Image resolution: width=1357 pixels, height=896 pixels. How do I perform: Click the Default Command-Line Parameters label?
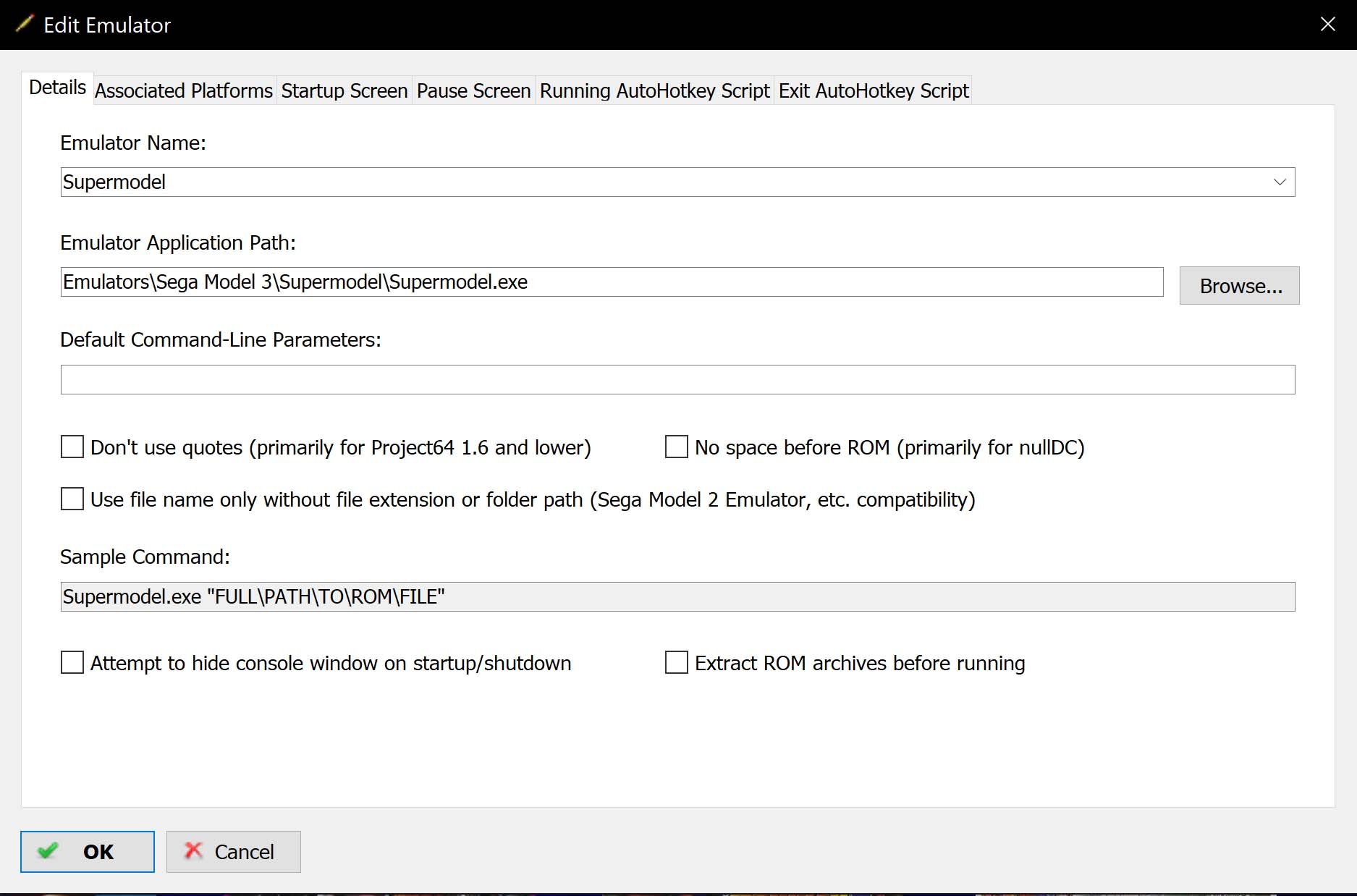221,339
